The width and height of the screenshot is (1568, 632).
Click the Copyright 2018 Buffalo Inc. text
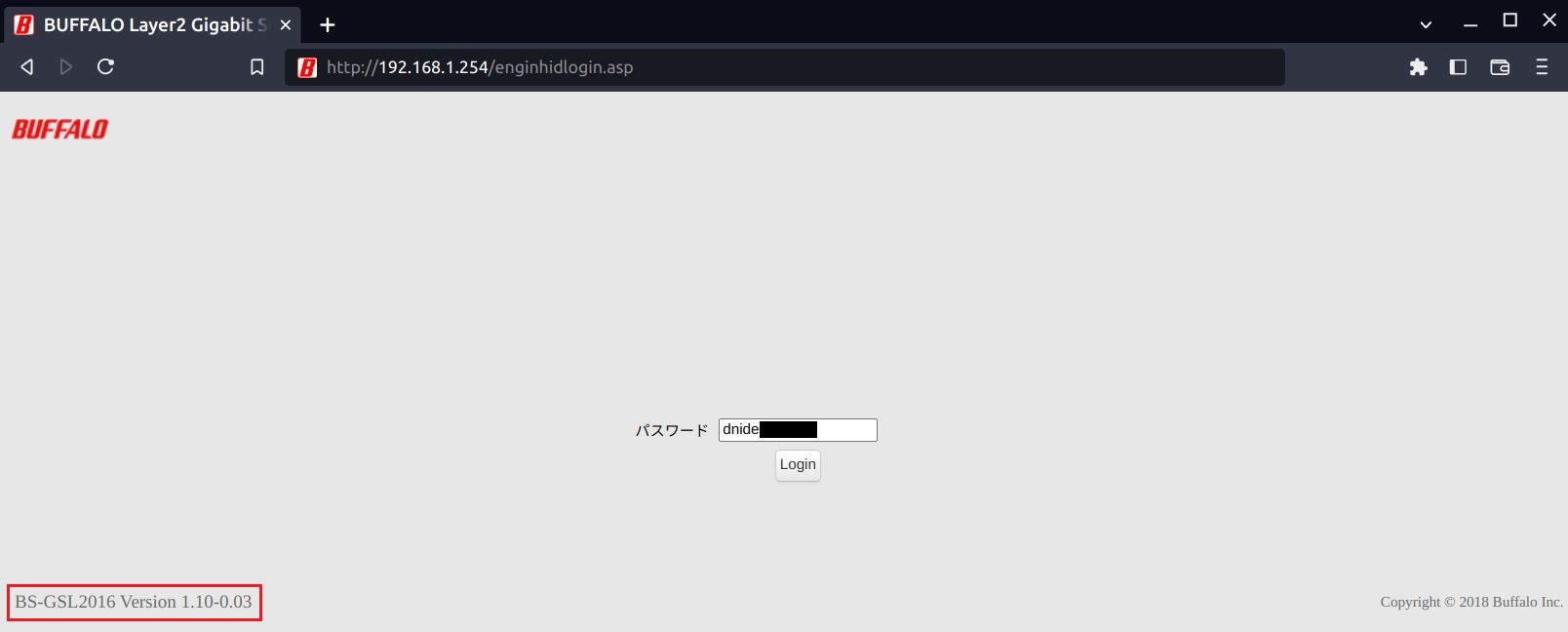coord(1470,603)
